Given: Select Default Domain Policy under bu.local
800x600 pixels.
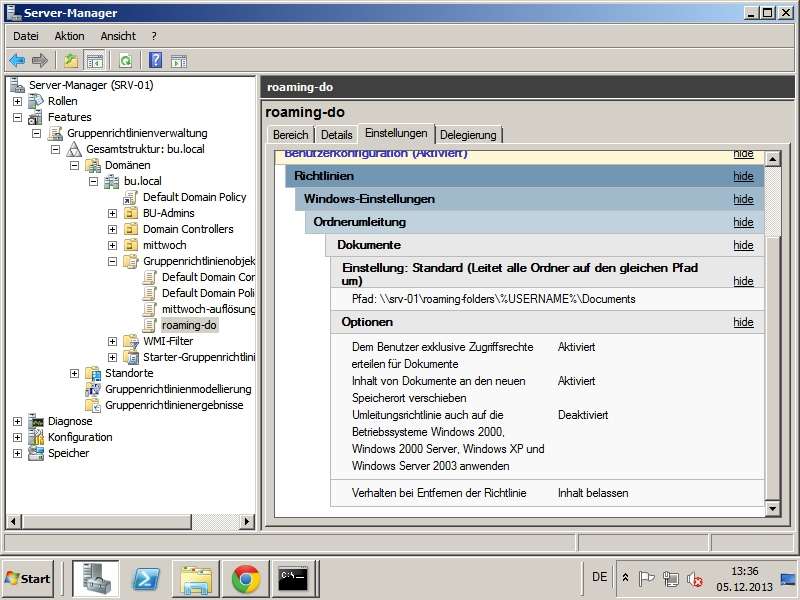Looking at the screenshot, I should click(x=193, y=197).
